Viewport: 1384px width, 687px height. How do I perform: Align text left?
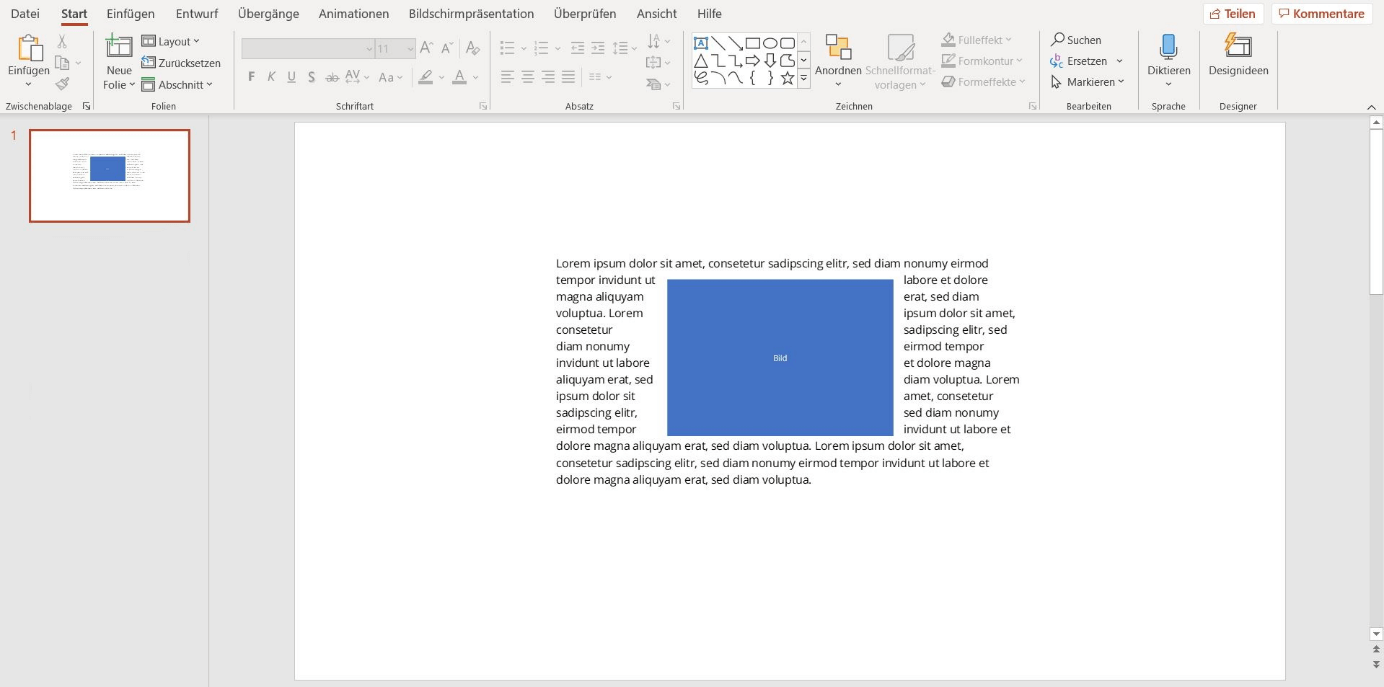coord(507,77)
